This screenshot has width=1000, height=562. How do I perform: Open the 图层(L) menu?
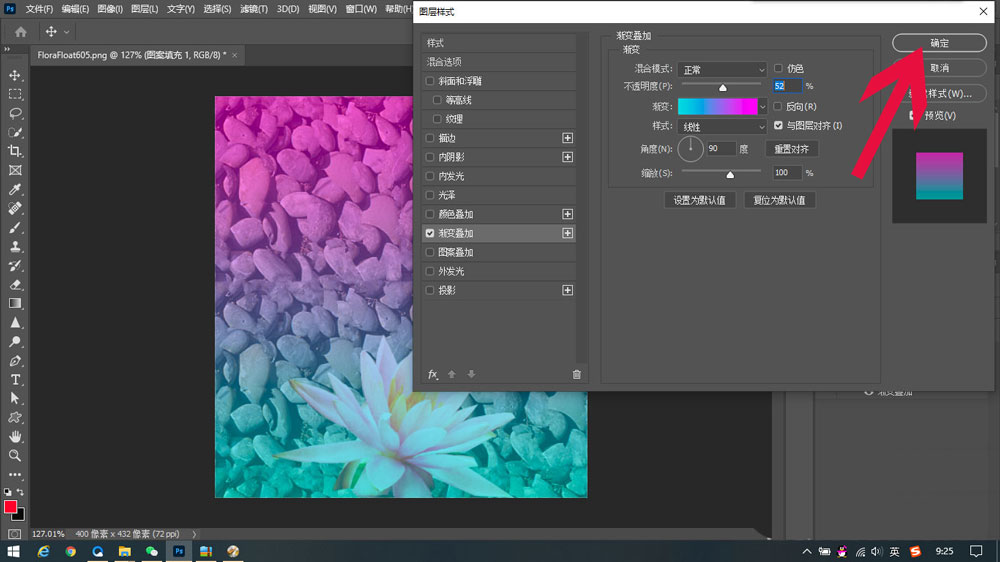click(144, 9)
